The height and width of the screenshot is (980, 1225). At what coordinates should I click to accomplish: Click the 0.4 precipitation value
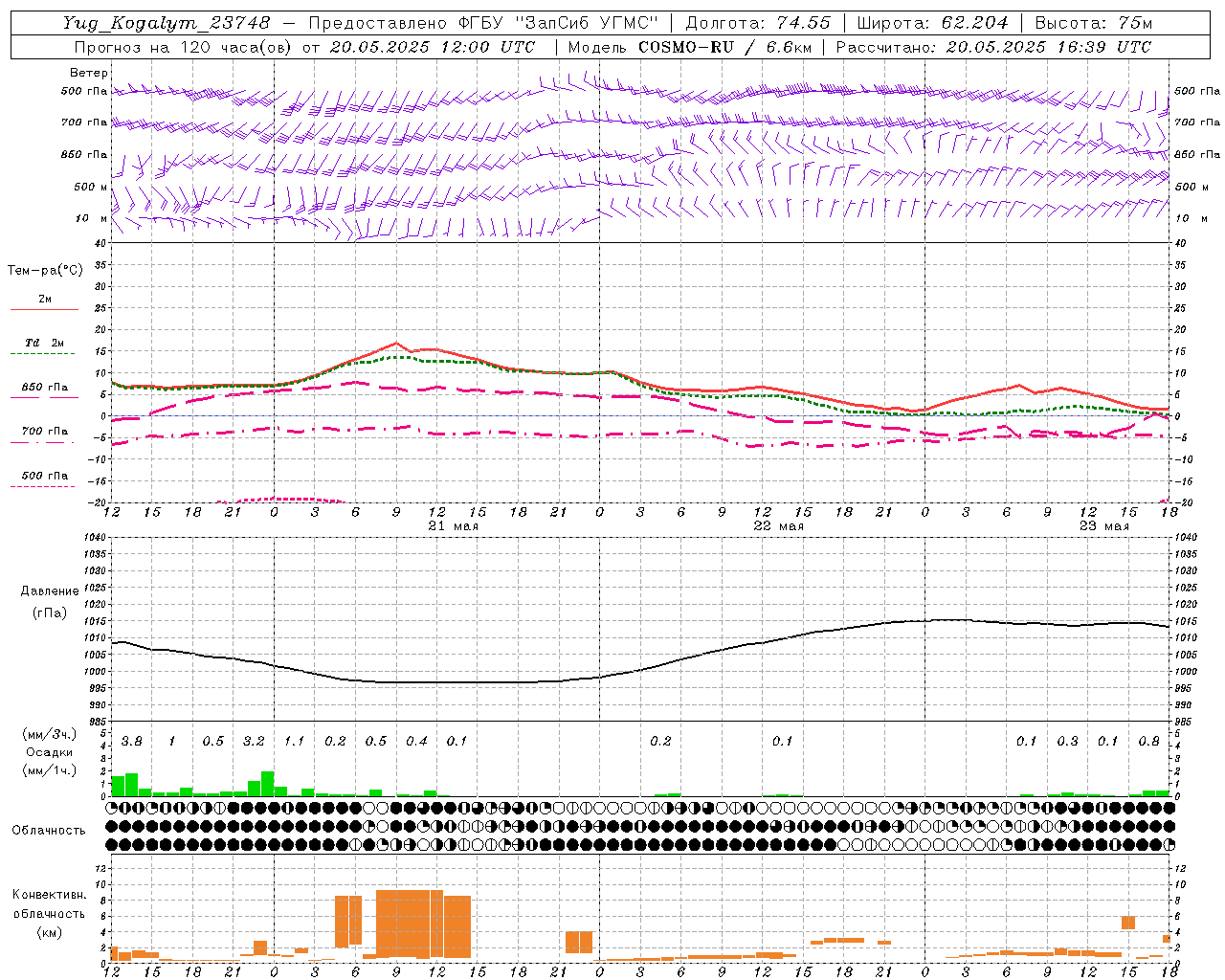[416, 742]
